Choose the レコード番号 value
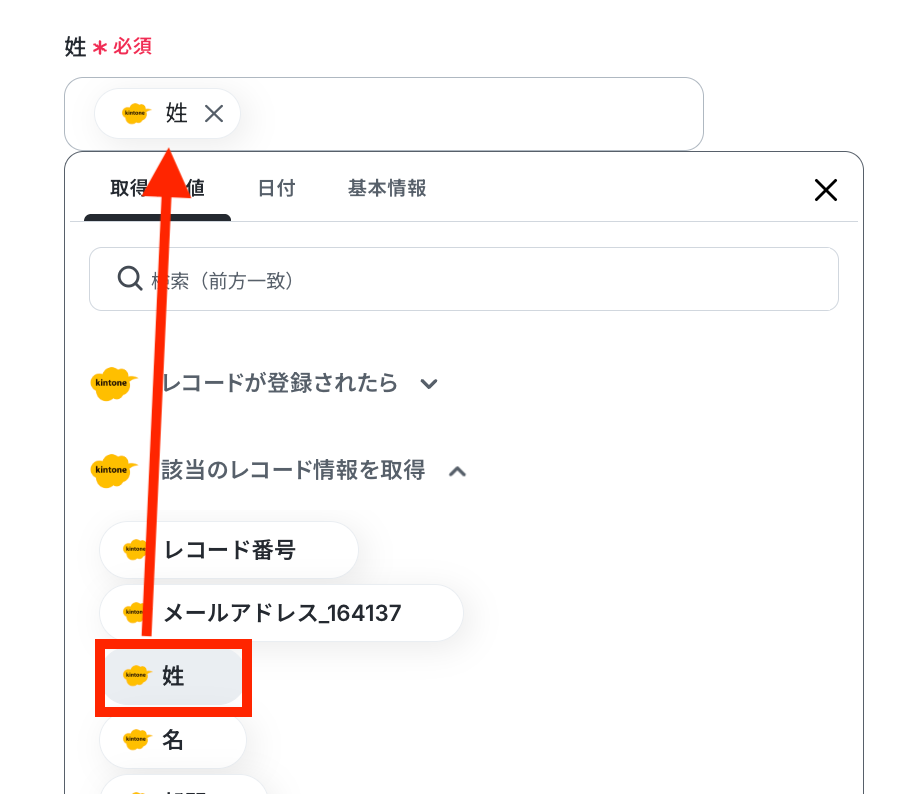917x794 pixels. click(x=229, y=550)
